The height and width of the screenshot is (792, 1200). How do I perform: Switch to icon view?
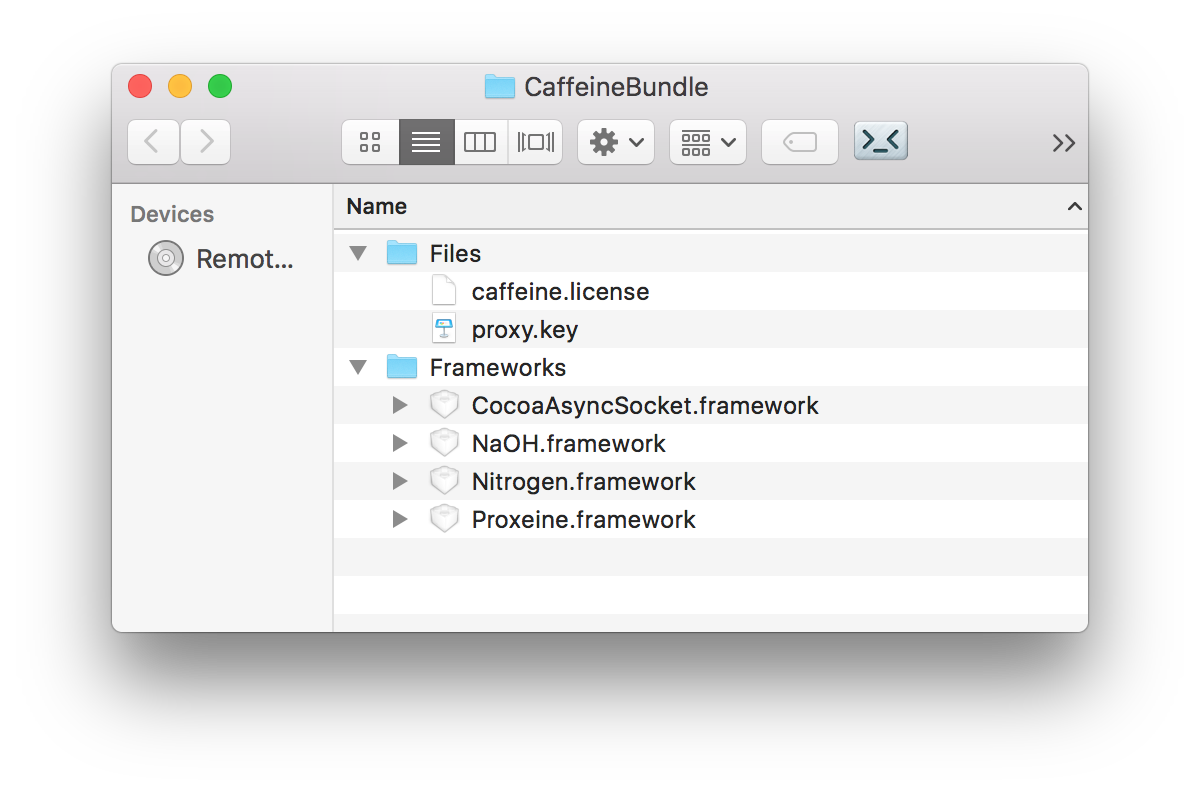[370, 142]
